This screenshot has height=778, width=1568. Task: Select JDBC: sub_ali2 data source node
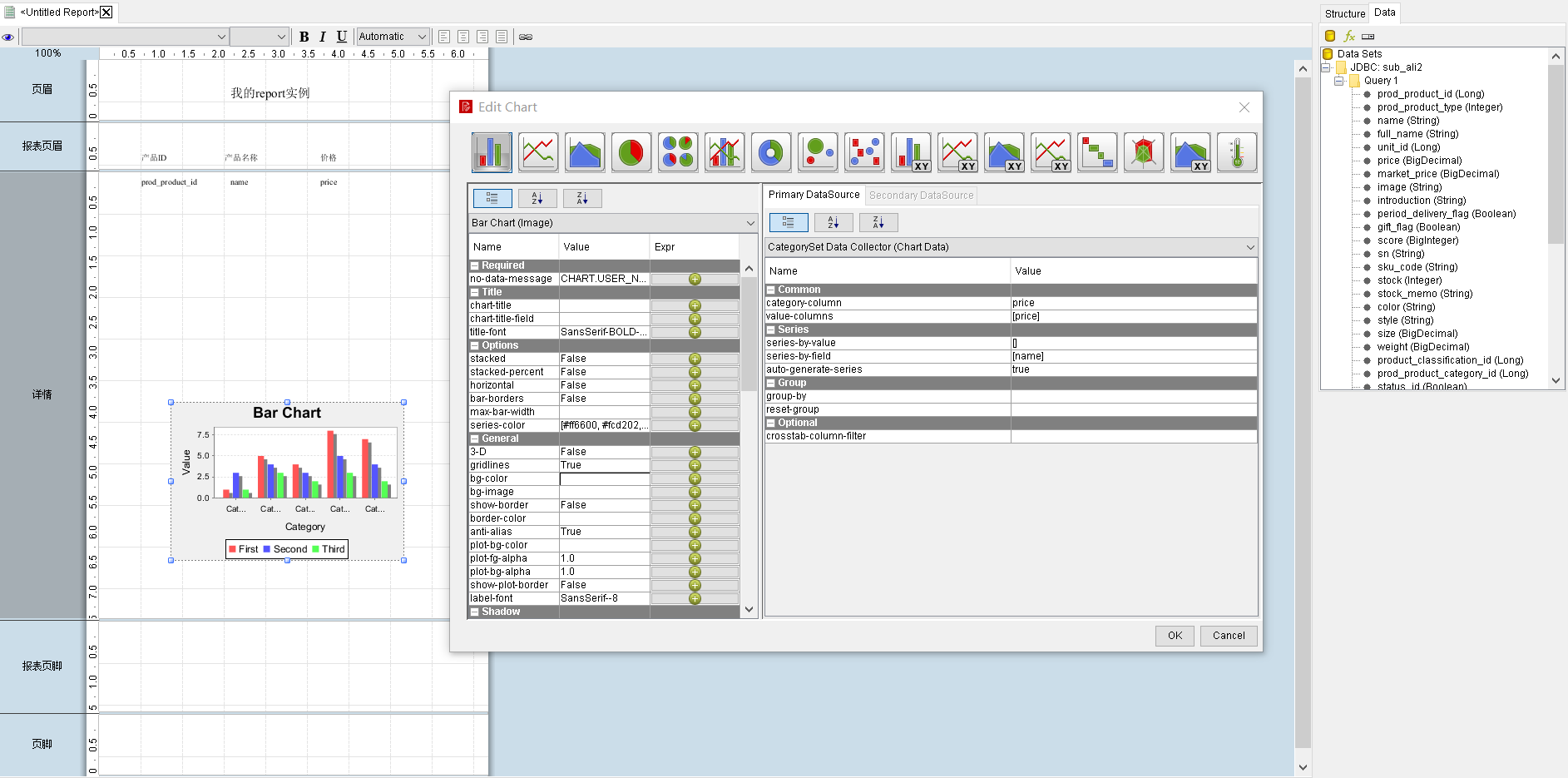pyautogui.click(x=1386, y=67)
